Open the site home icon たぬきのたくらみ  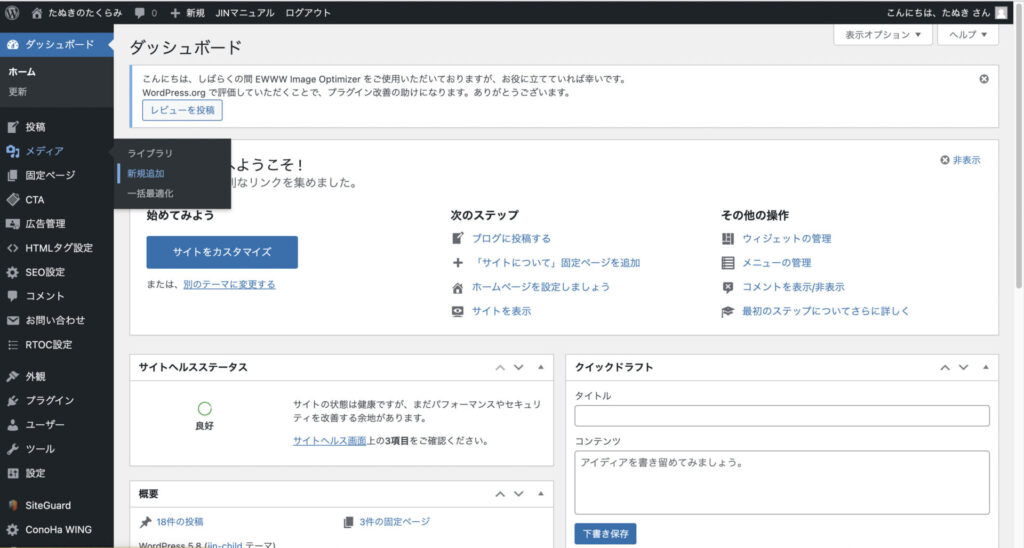[37, 13]
